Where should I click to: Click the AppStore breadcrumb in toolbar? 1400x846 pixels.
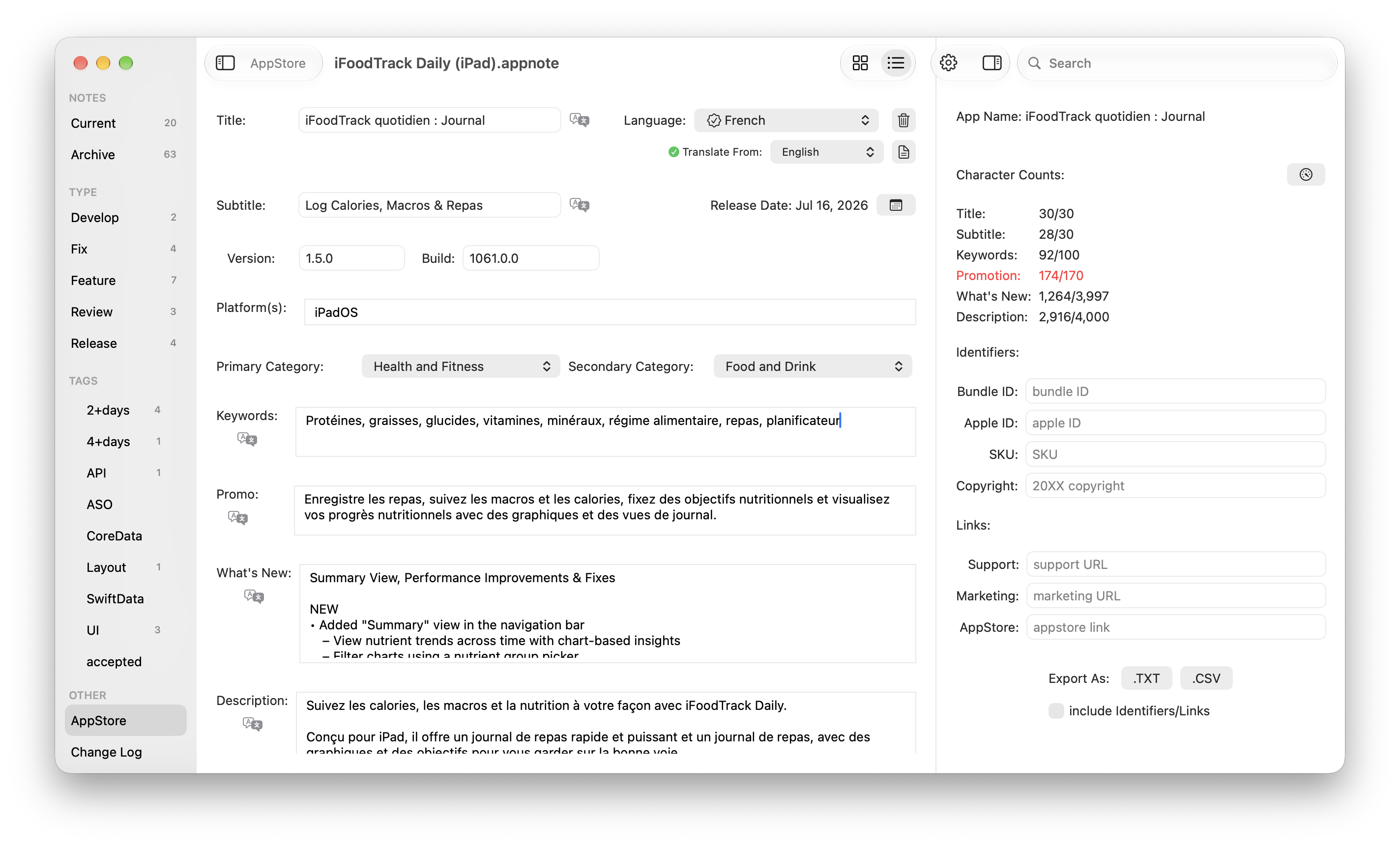tap(278, 63)
